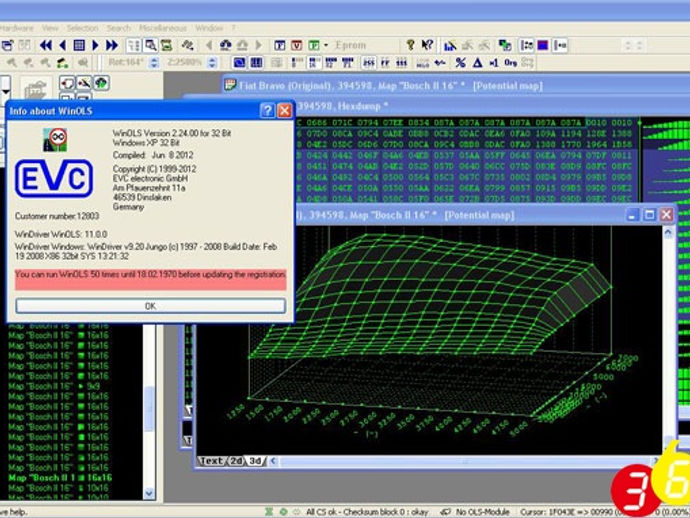Click 'WinOLS Version 2.24.00 for 32 Bit' text
690x518 pixels.
pos(172,133)
